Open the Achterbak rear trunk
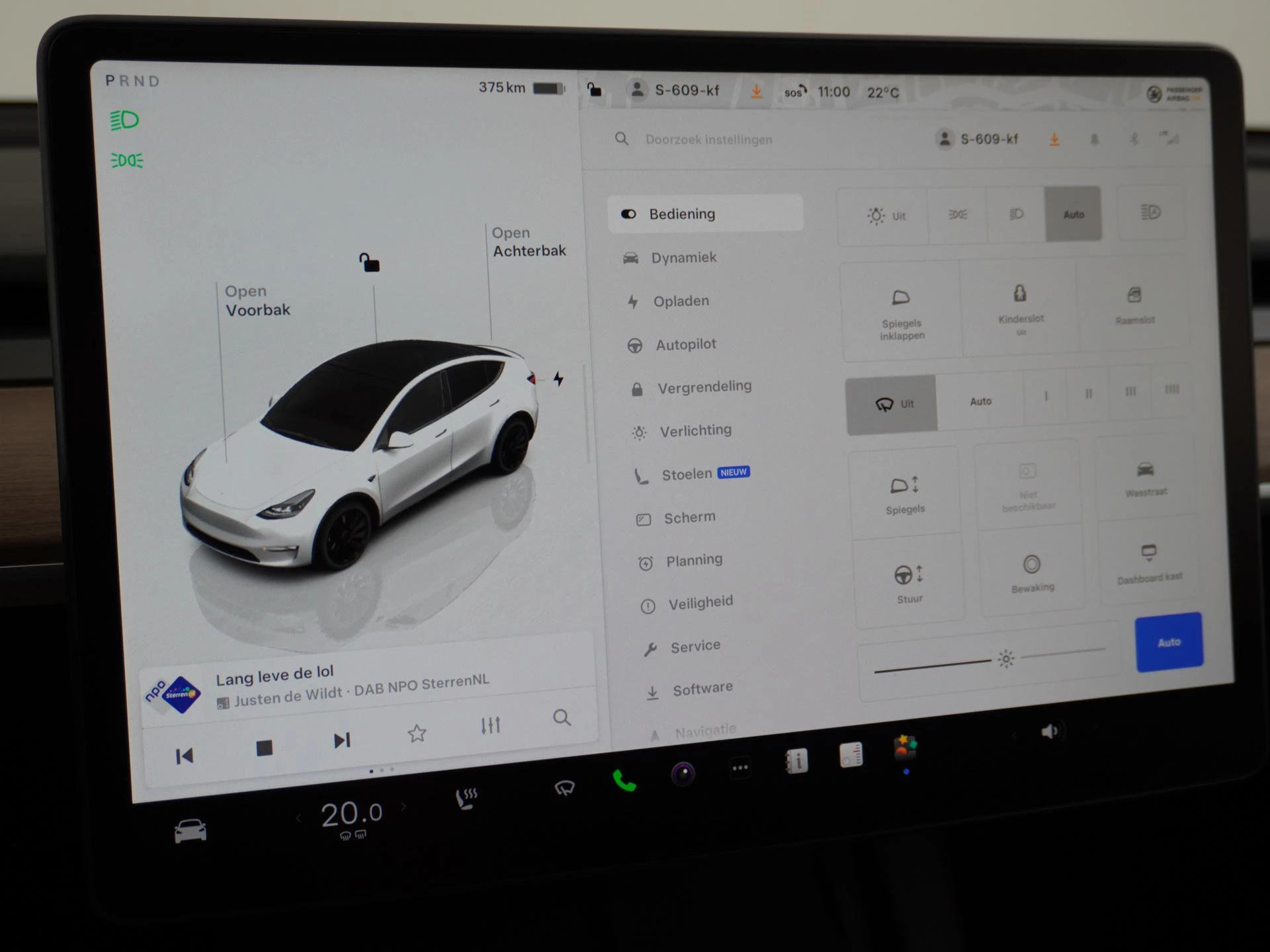Viewport: 1270px width, 952px height. click(529, 242)
